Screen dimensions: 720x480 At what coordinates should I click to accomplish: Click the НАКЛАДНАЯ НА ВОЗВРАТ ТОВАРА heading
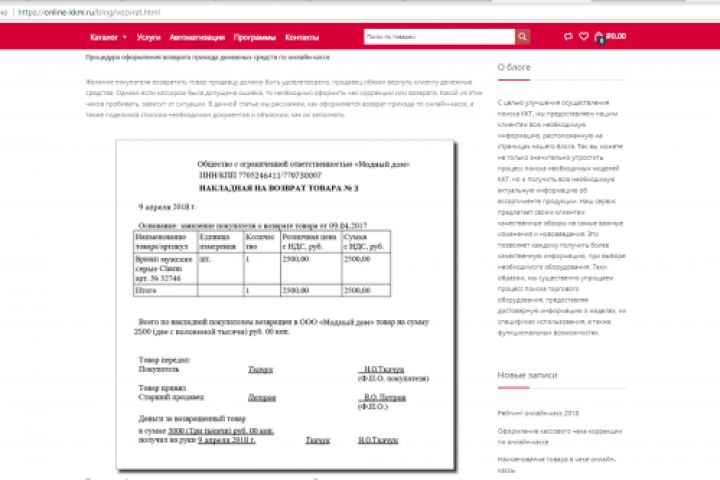[x=278, y=188]
